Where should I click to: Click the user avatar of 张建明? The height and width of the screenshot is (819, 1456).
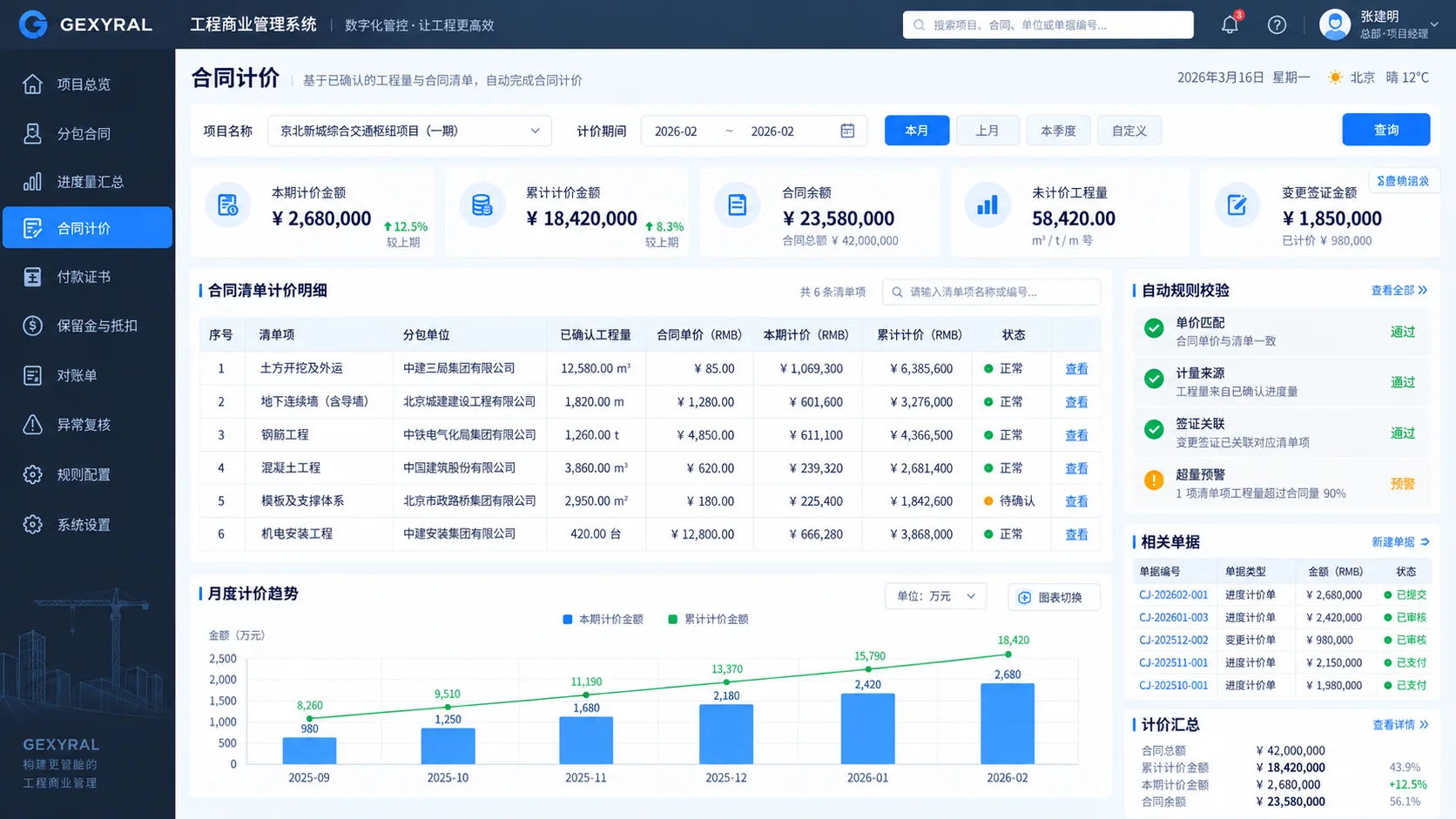pos(1335,24)
